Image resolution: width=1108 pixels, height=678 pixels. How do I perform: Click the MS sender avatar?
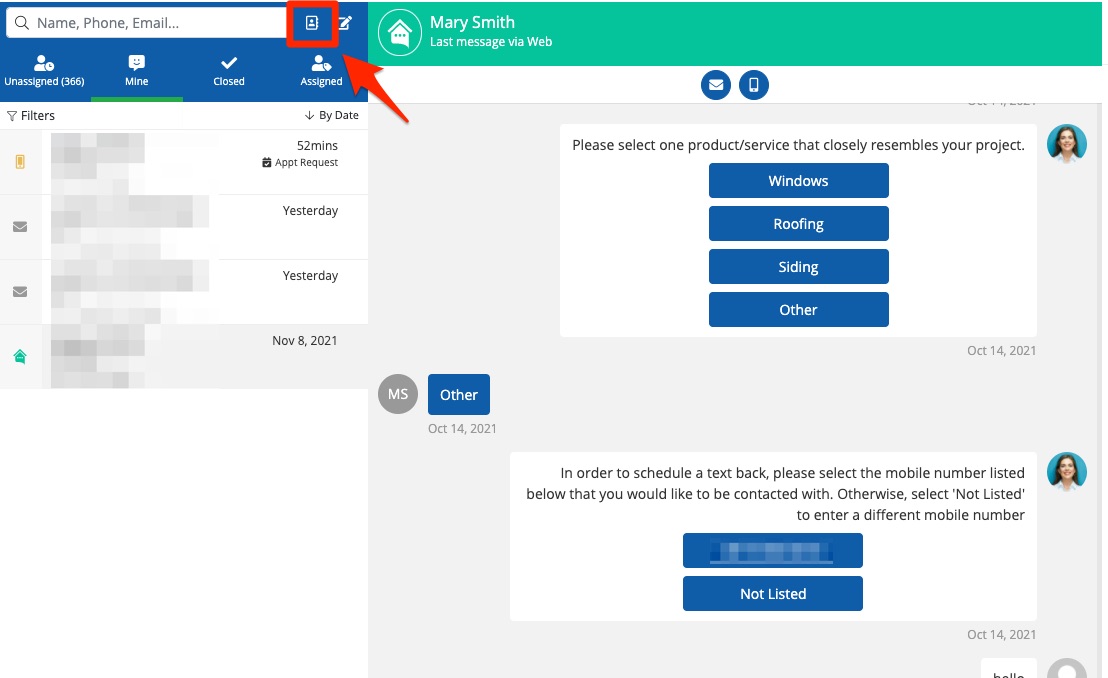[398, 394]
